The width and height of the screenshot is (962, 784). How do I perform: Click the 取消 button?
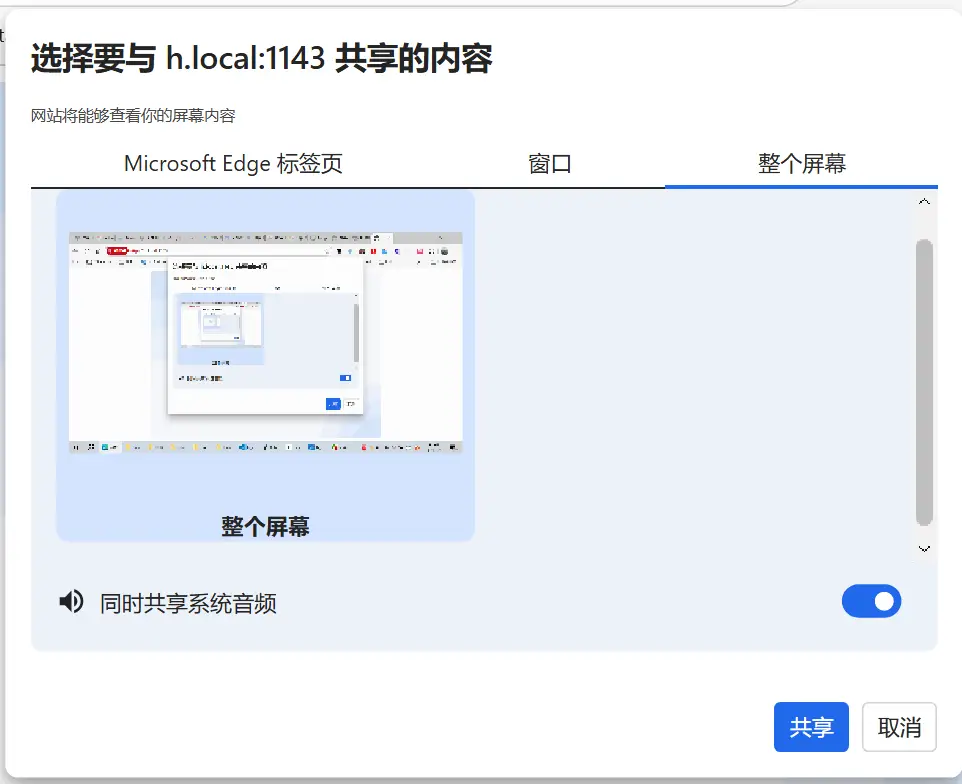(x=898, y=727)
